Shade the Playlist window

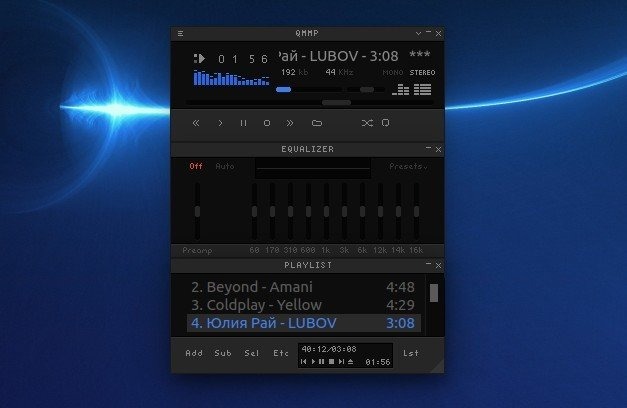[x=428, y=264]
